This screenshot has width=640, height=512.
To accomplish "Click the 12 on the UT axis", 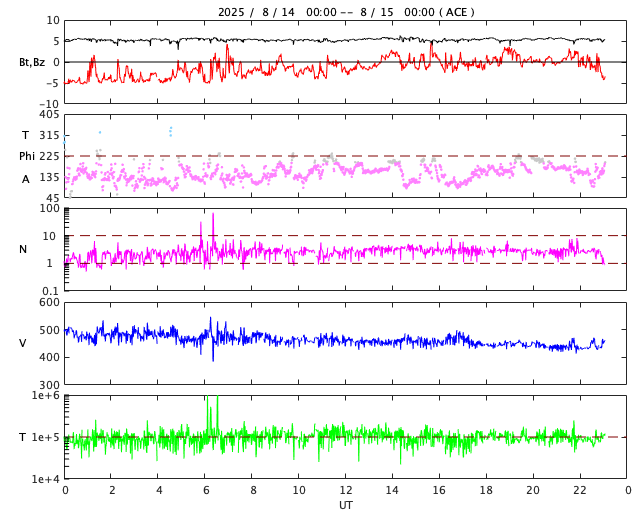I will pyautogui.click(x=346, y=490).
